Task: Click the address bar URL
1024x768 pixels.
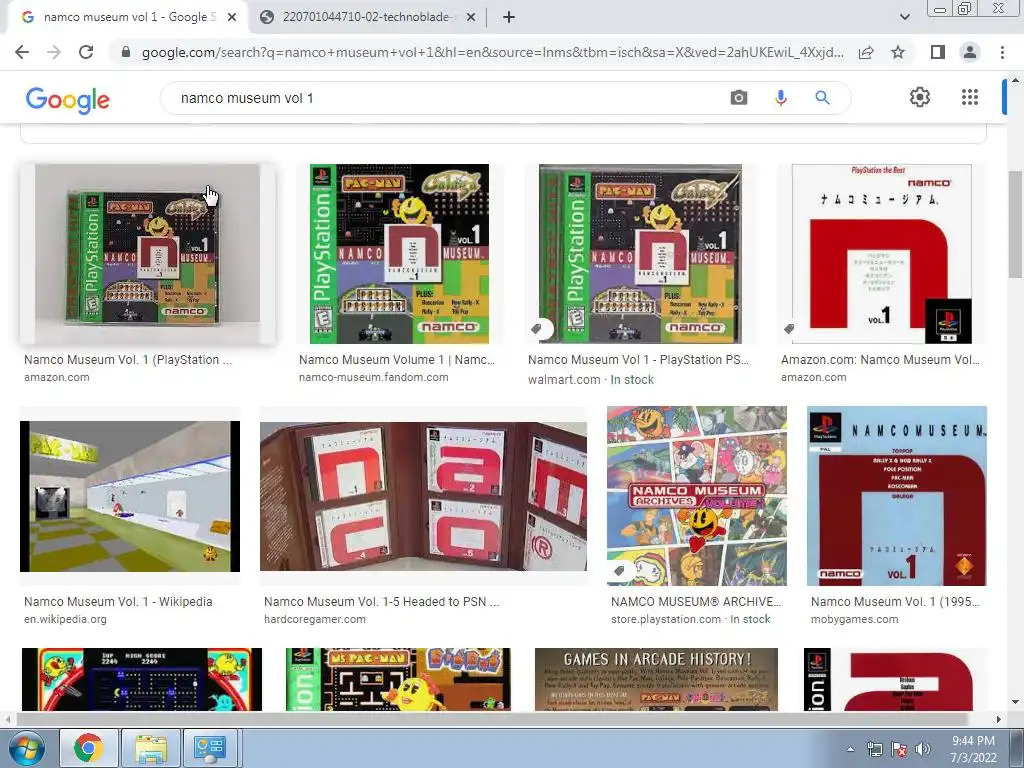Action: point(493,52)
